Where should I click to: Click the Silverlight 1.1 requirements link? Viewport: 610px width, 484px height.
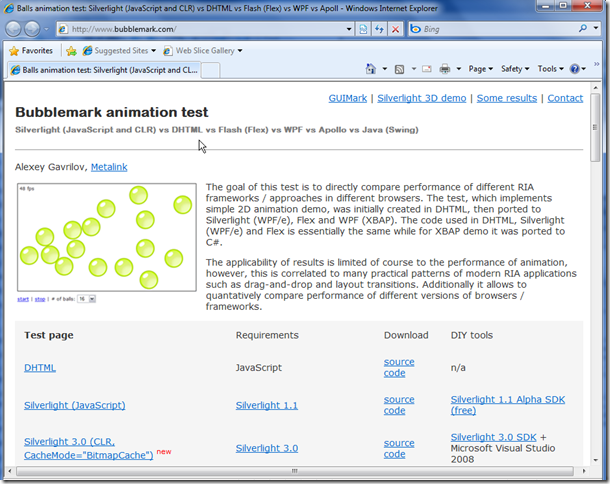266,405
